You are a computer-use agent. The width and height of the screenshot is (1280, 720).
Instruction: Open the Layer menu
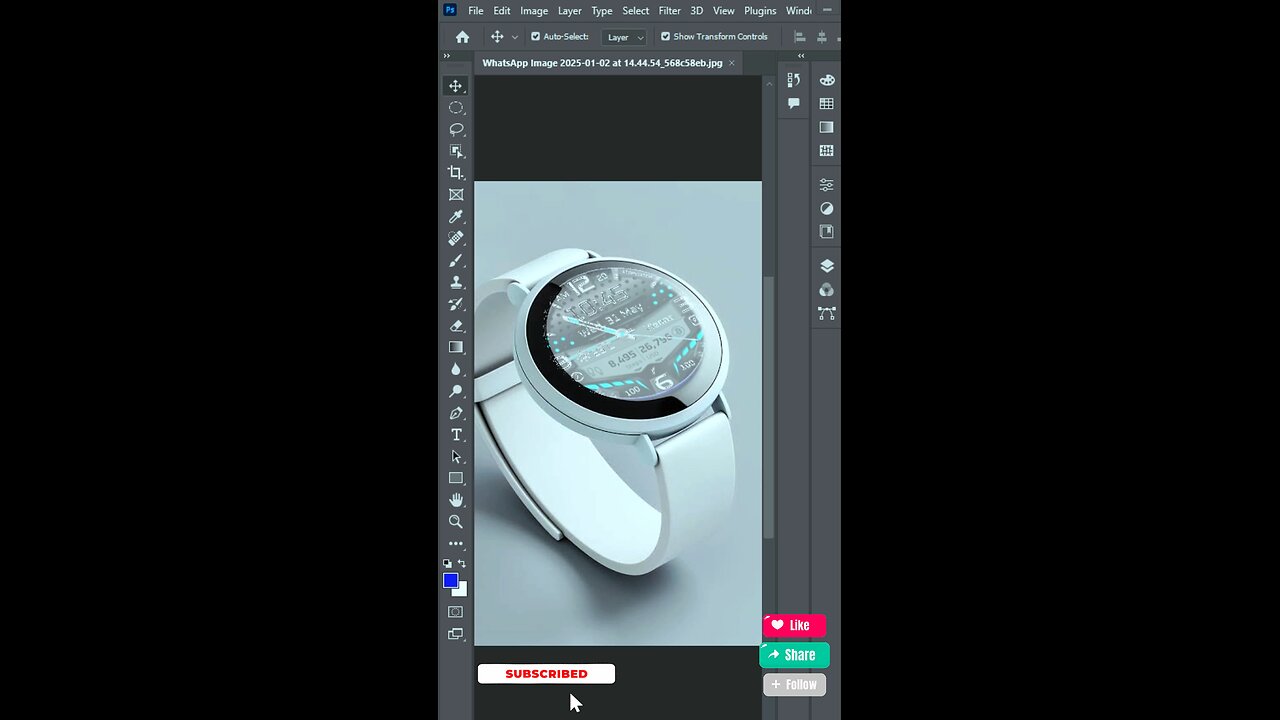point(570,11)
